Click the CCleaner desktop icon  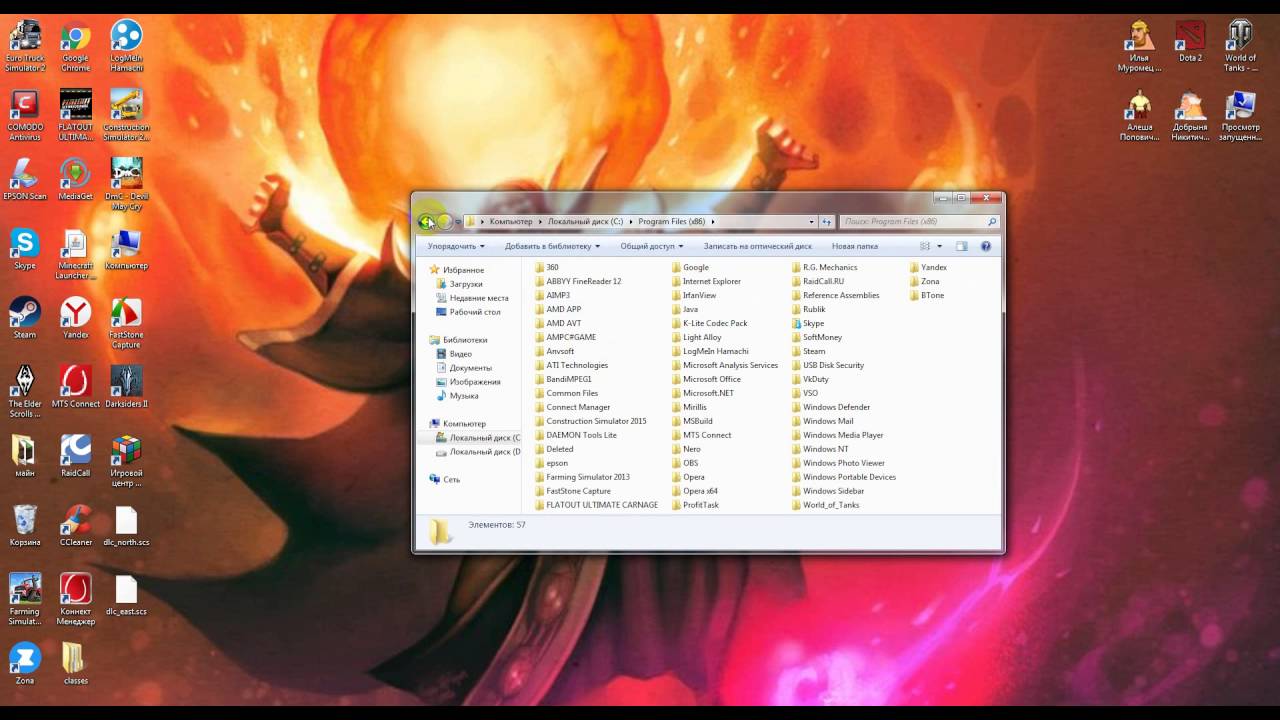click(75, 525)
